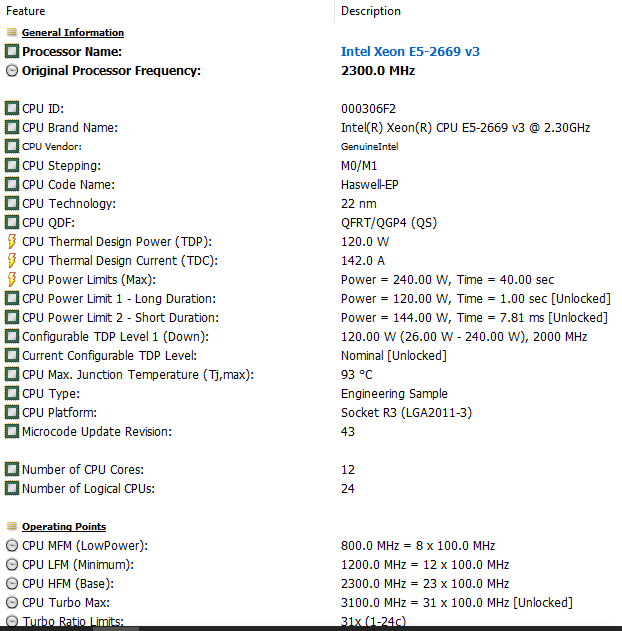Select the logical CPUs count 24
The width and height of the screenshot is (622, 631).
(348, 489)
